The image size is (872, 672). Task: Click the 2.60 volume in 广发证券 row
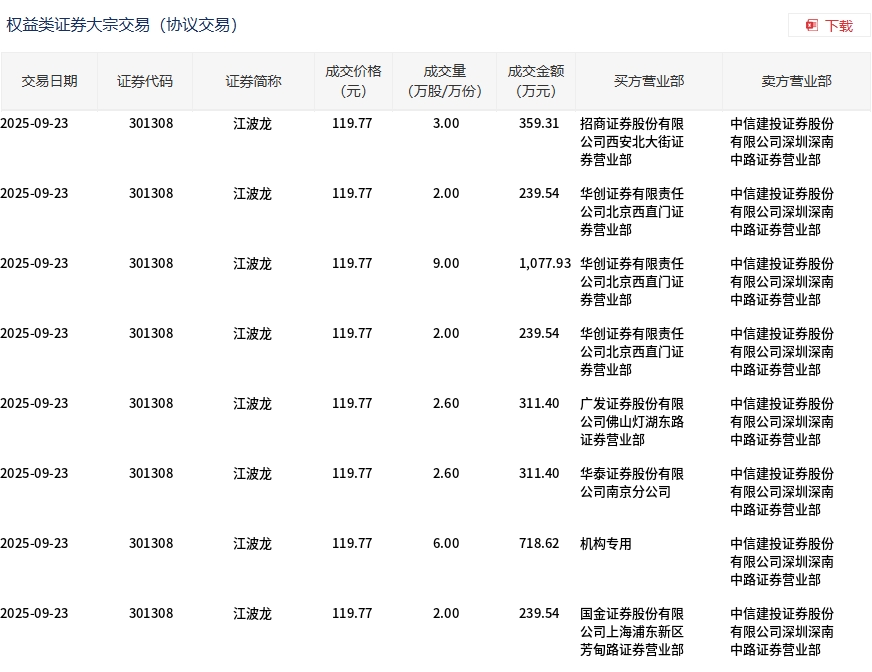click(446, 403)
